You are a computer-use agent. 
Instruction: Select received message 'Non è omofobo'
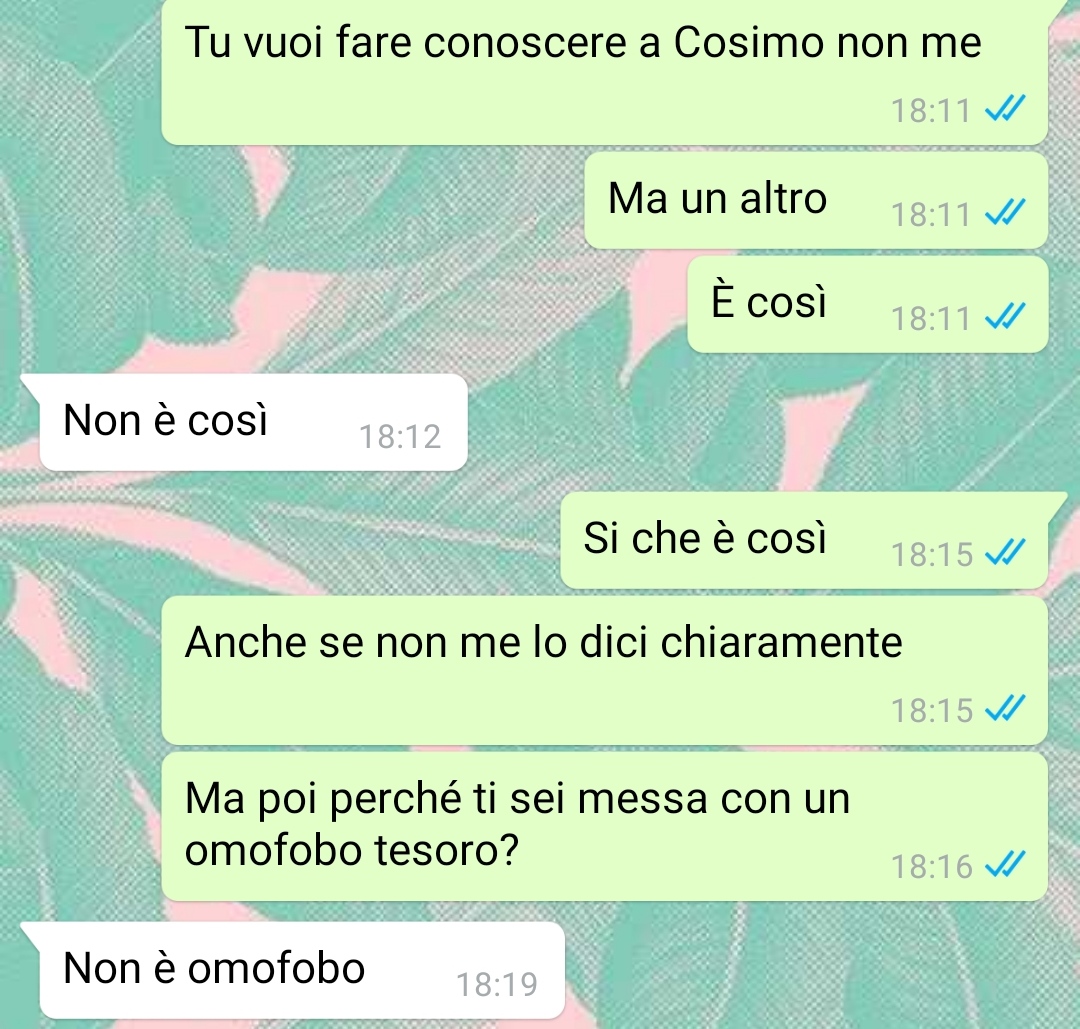[302, 970]
